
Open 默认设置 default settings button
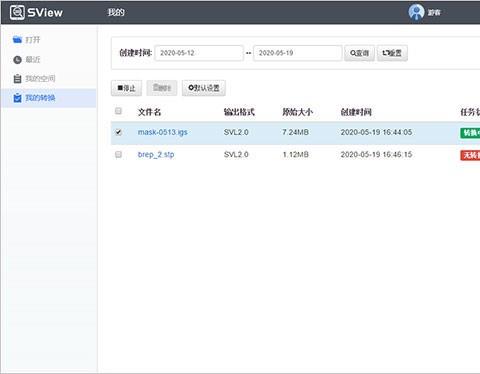tap(204, 88)
